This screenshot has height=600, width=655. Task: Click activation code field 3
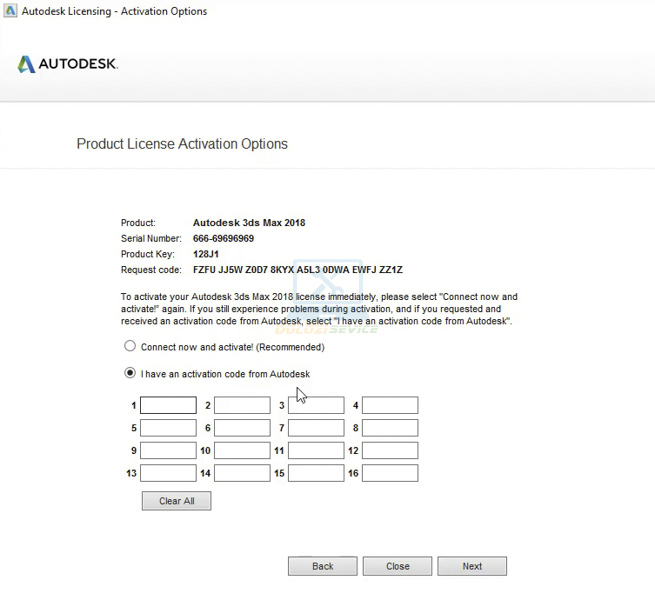click(x=316, y=406)
